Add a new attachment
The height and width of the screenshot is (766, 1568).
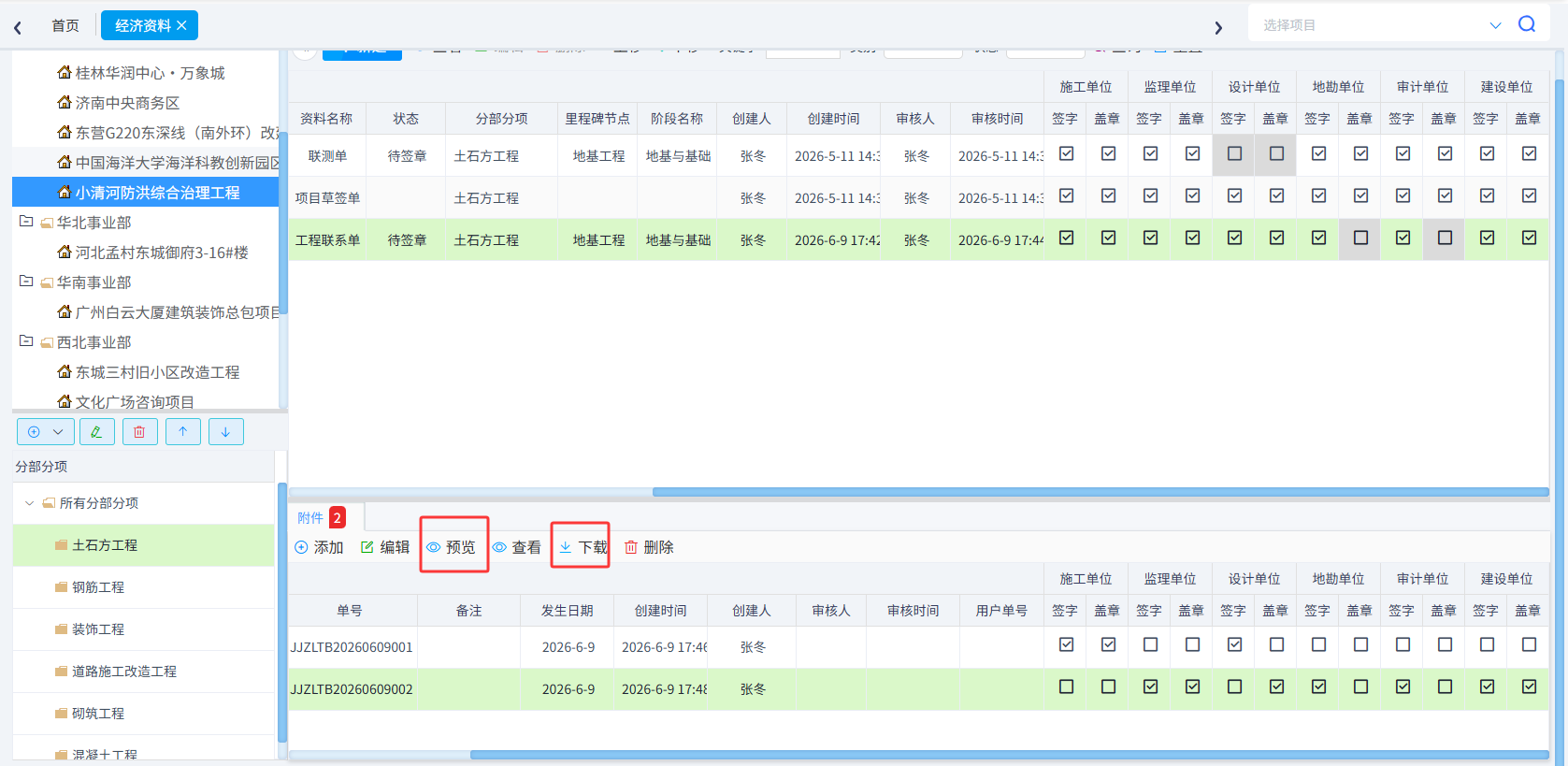click(320, 547)
